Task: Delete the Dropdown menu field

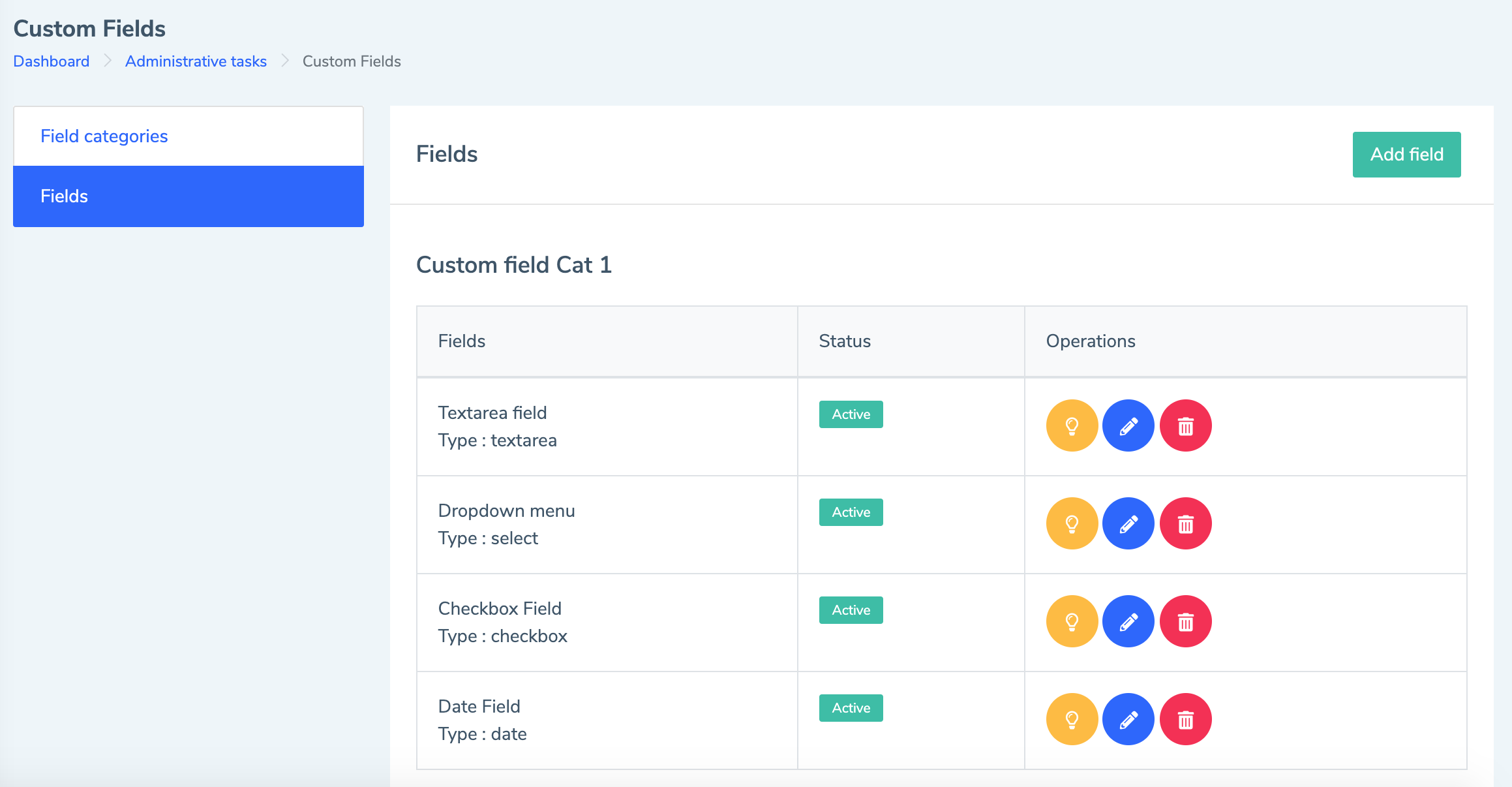Action: (1185, 524)
